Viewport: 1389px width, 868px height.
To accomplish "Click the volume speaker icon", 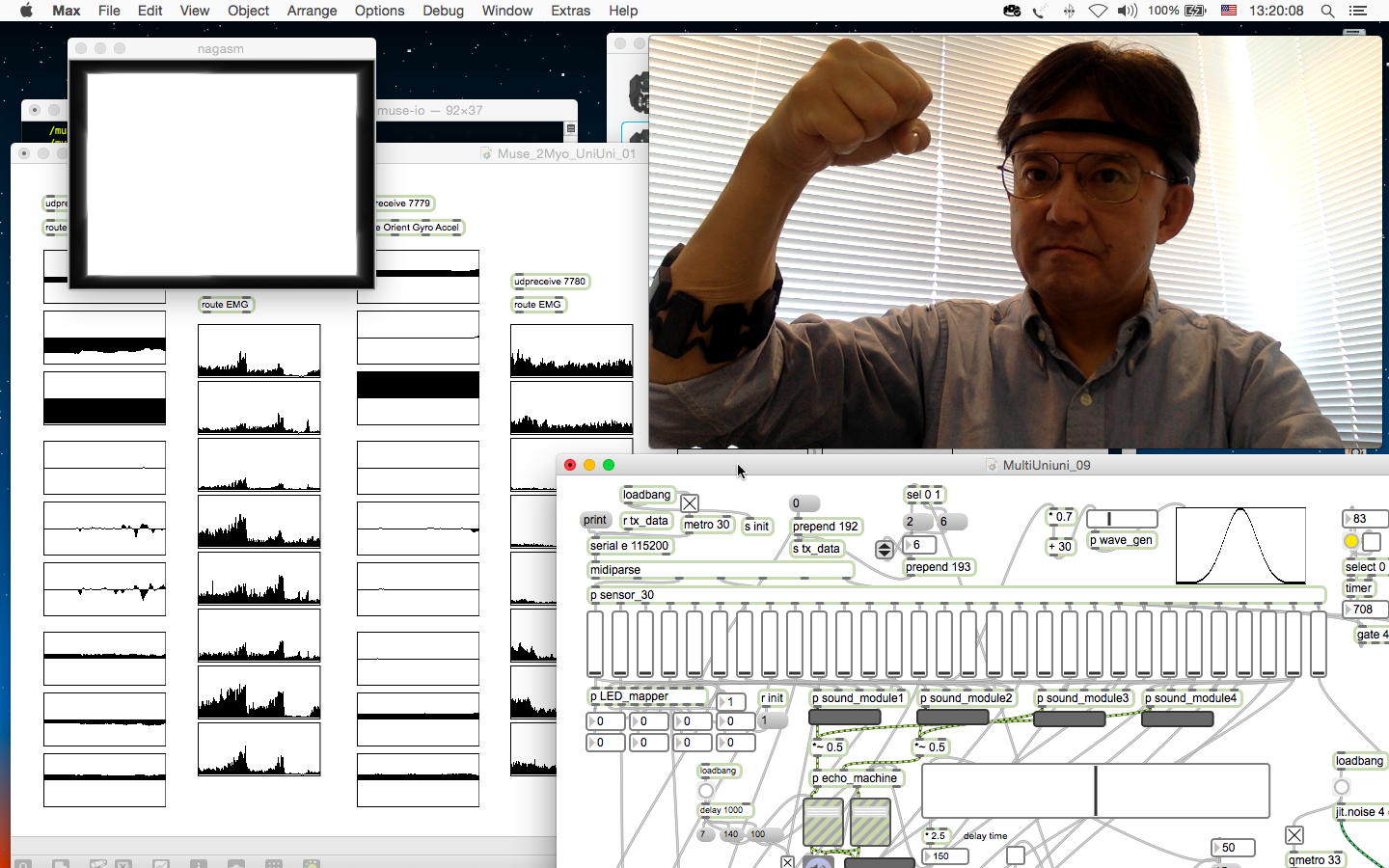I will click(1127, 11).
